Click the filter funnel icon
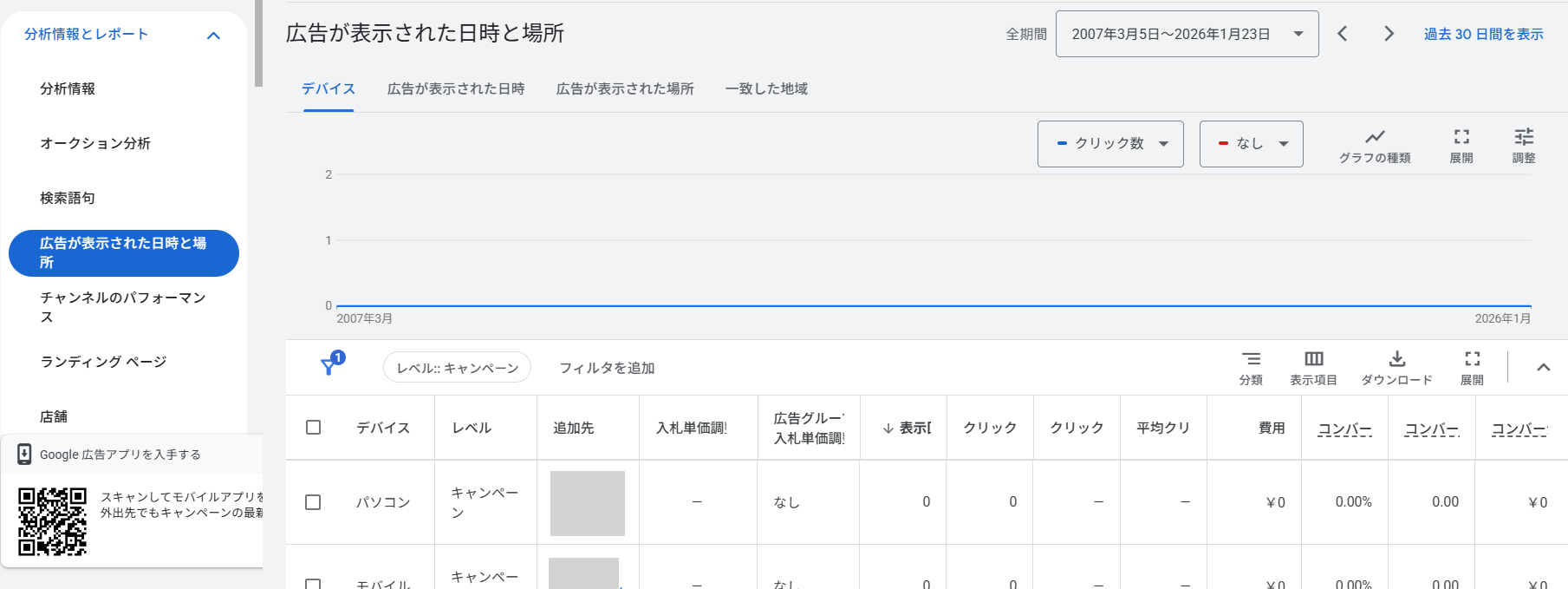1568x589 pixels. pos(329,366)
